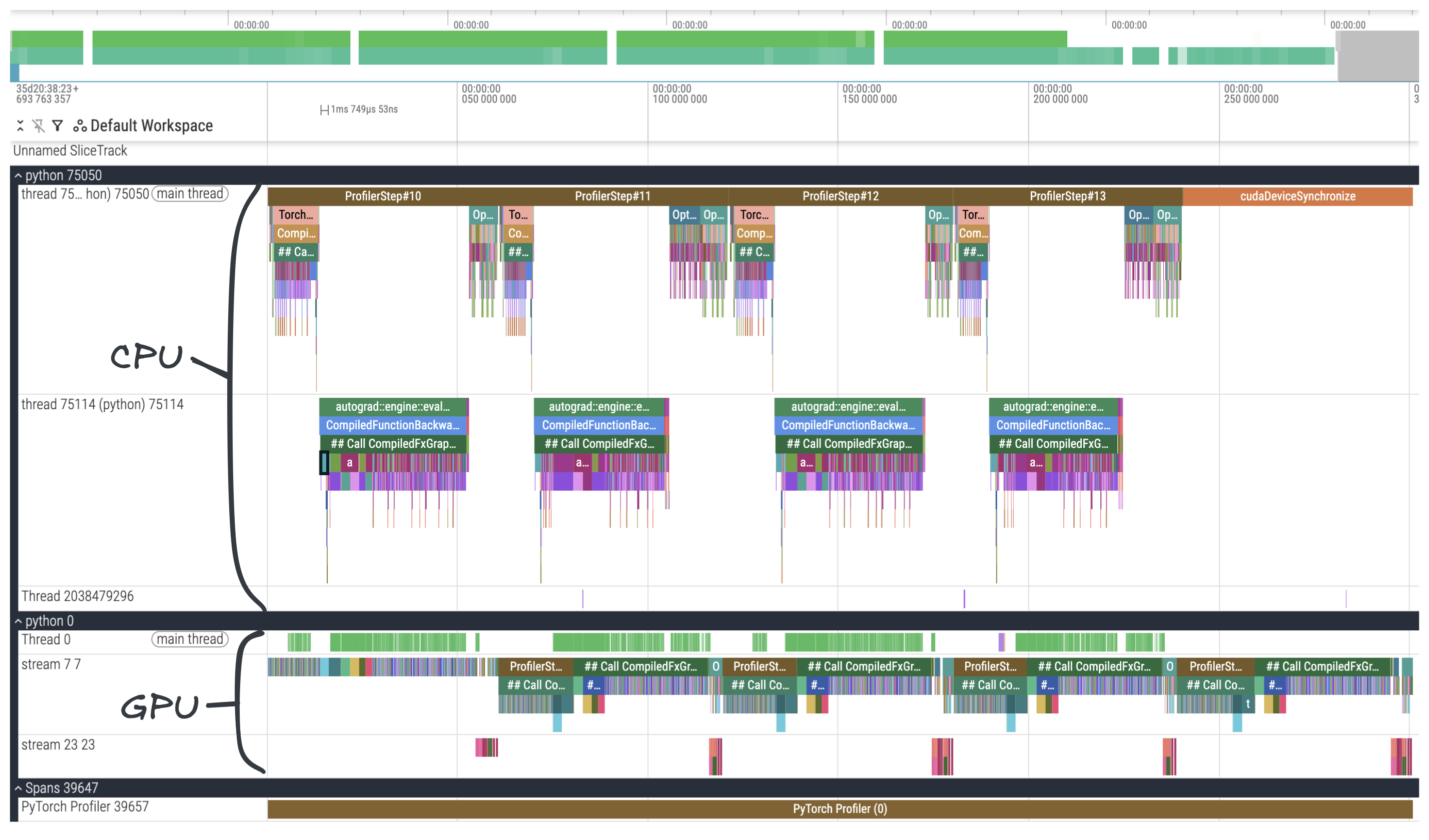1429x840 pixels.
Task: Select the cudaDeviceSynchronize slice
Action: [1297, 196]
